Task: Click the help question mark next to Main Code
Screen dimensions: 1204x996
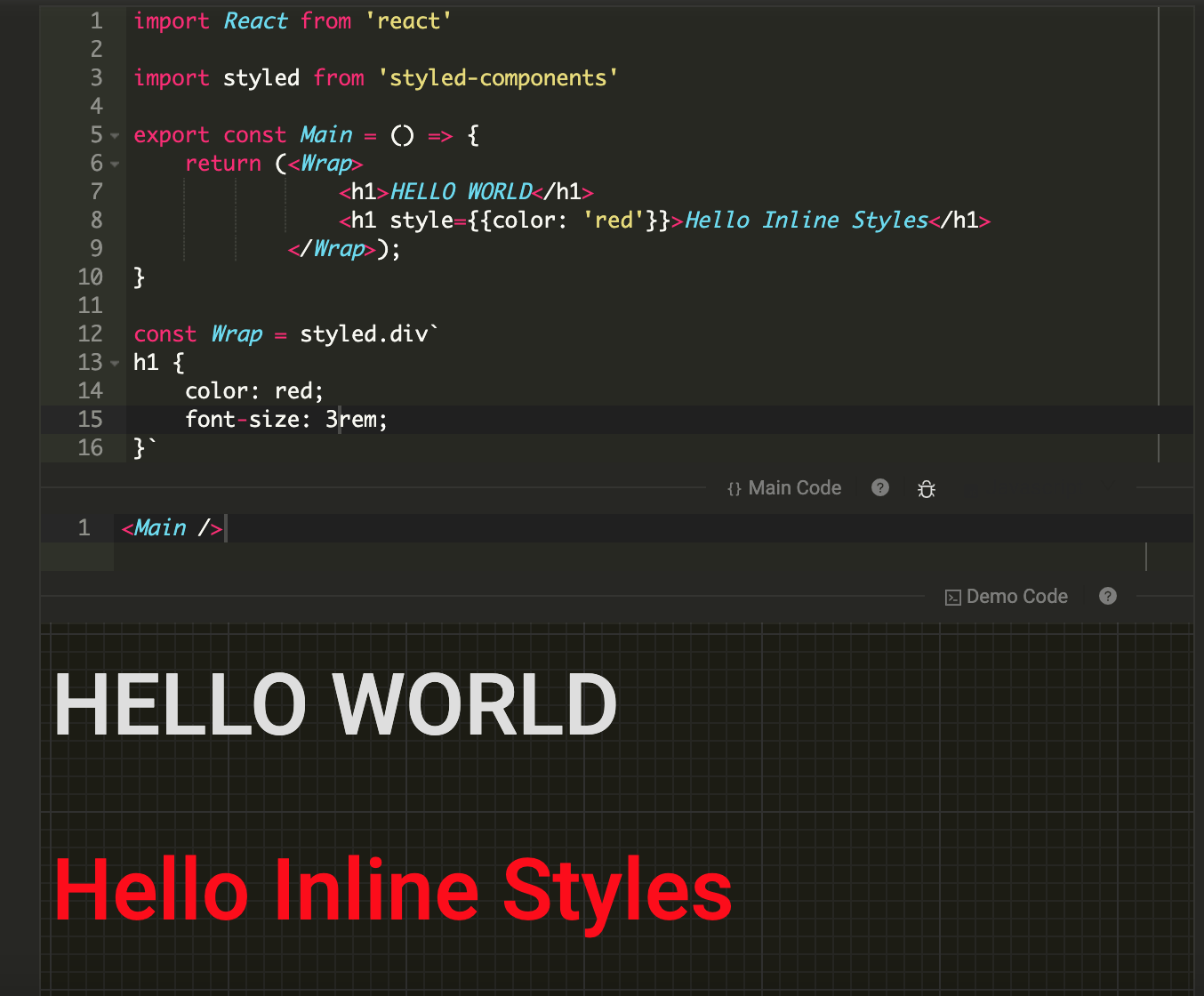Action: click(x=879, y=488)
